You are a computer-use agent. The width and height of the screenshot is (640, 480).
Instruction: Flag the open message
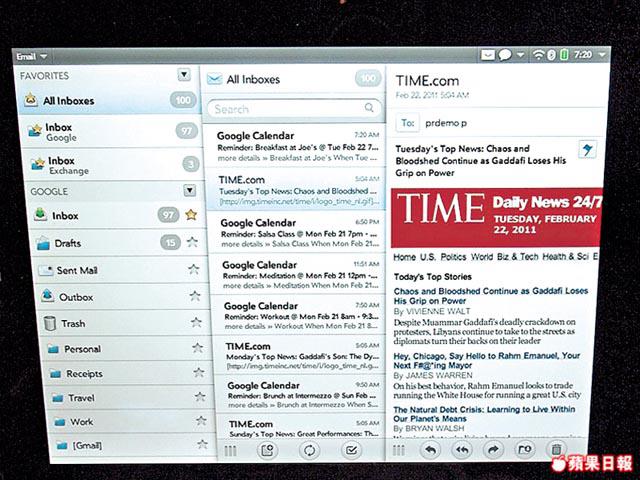point(587,149)
